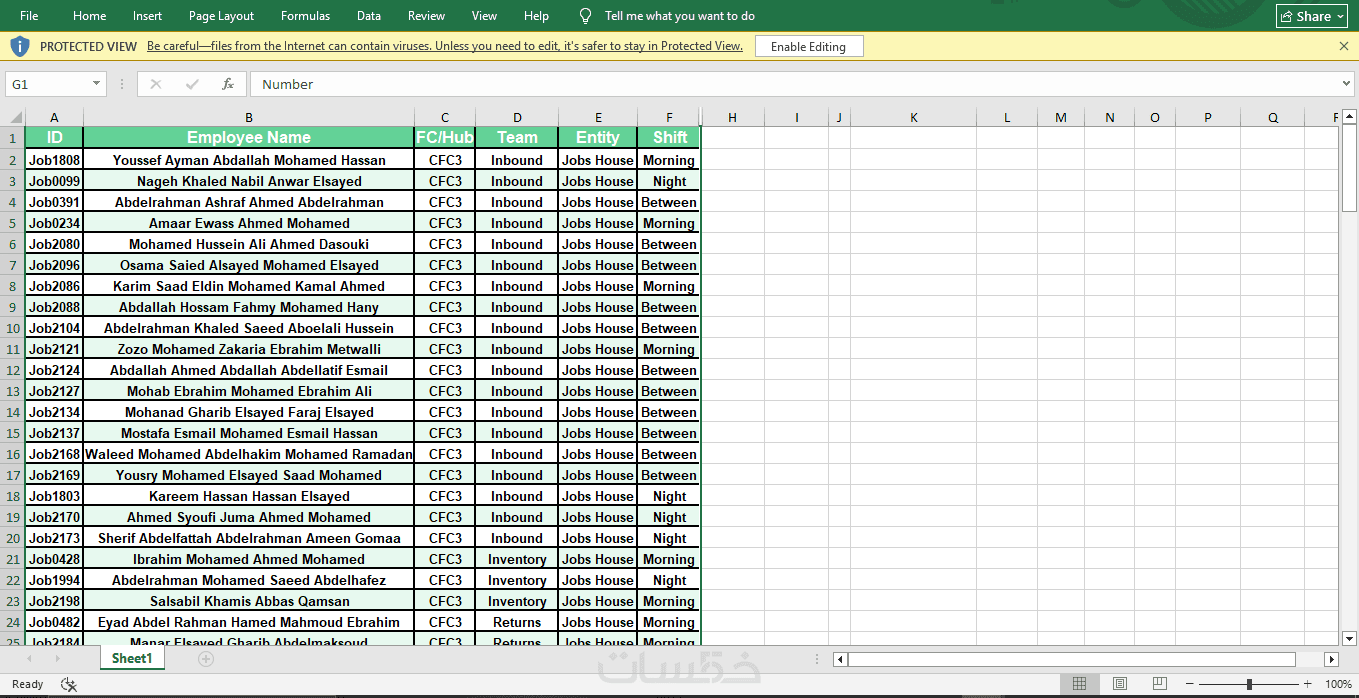Click the zoom slider handle
Screen dimensions: 1359x698
point(1249,684)
